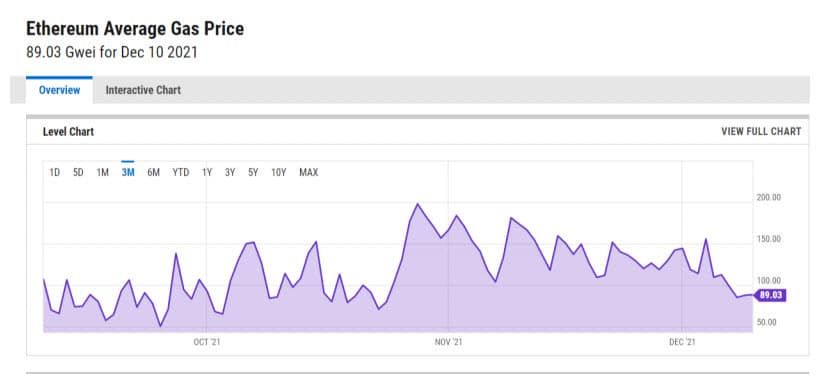Select the 1M time range
This screenshot has width=822, height=380.
tap(103, 172)
